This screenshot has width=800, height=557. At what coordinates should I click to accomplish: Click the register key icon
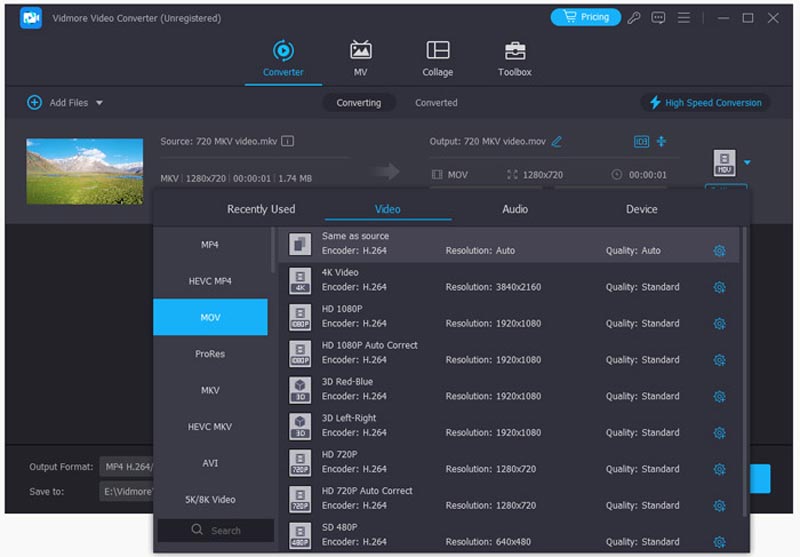pos(635,18)
